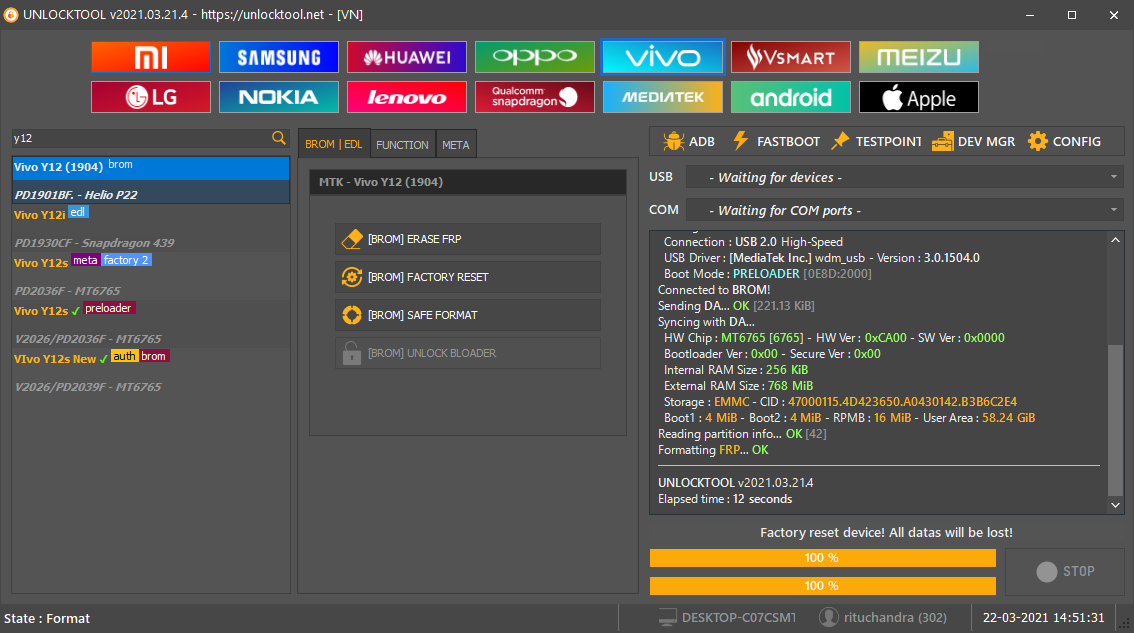Select the Xiaomi Mi brand logo
1134x633 pixels.
(150, 57)
